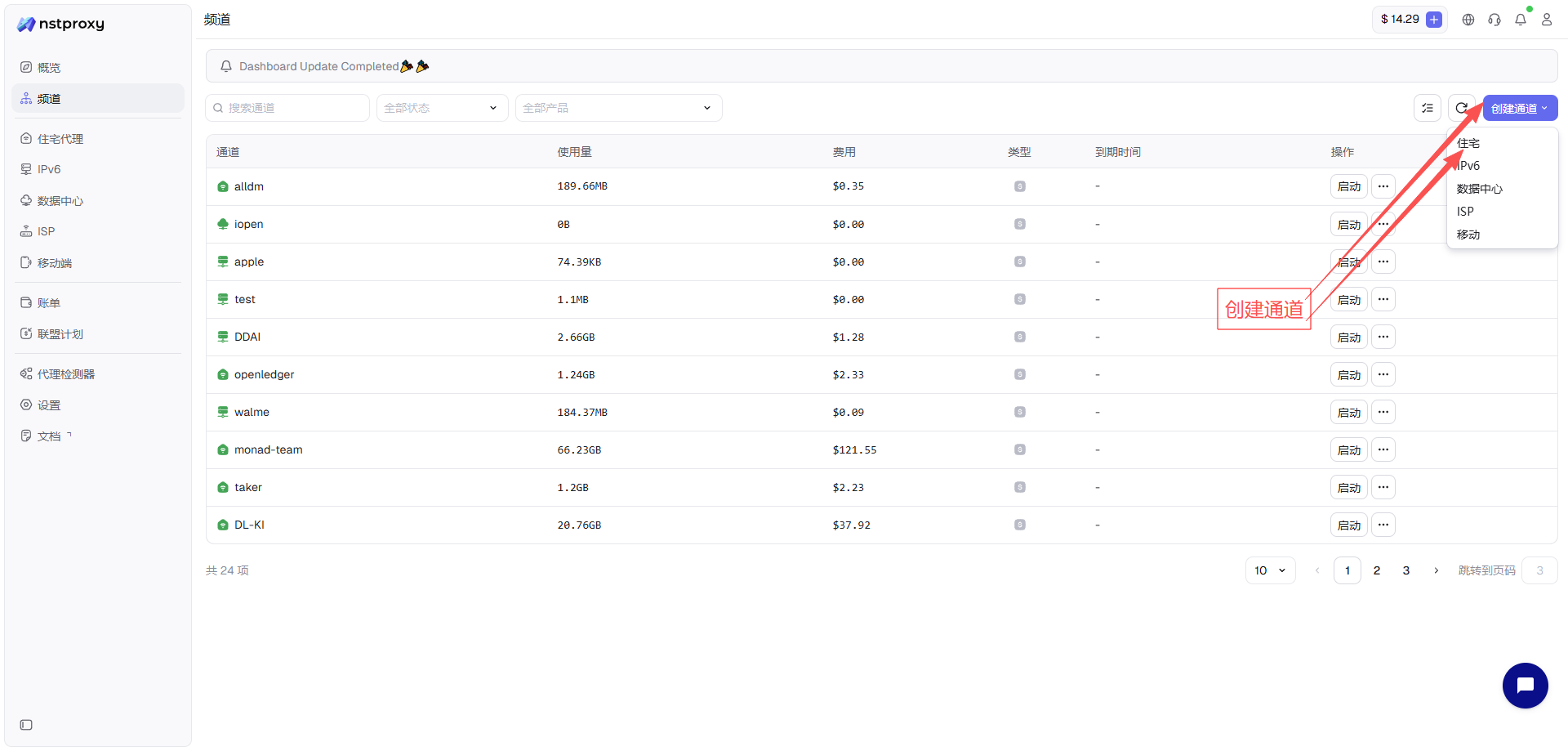Collapse the sidebar with the bottom toggle

pos(26,725)
